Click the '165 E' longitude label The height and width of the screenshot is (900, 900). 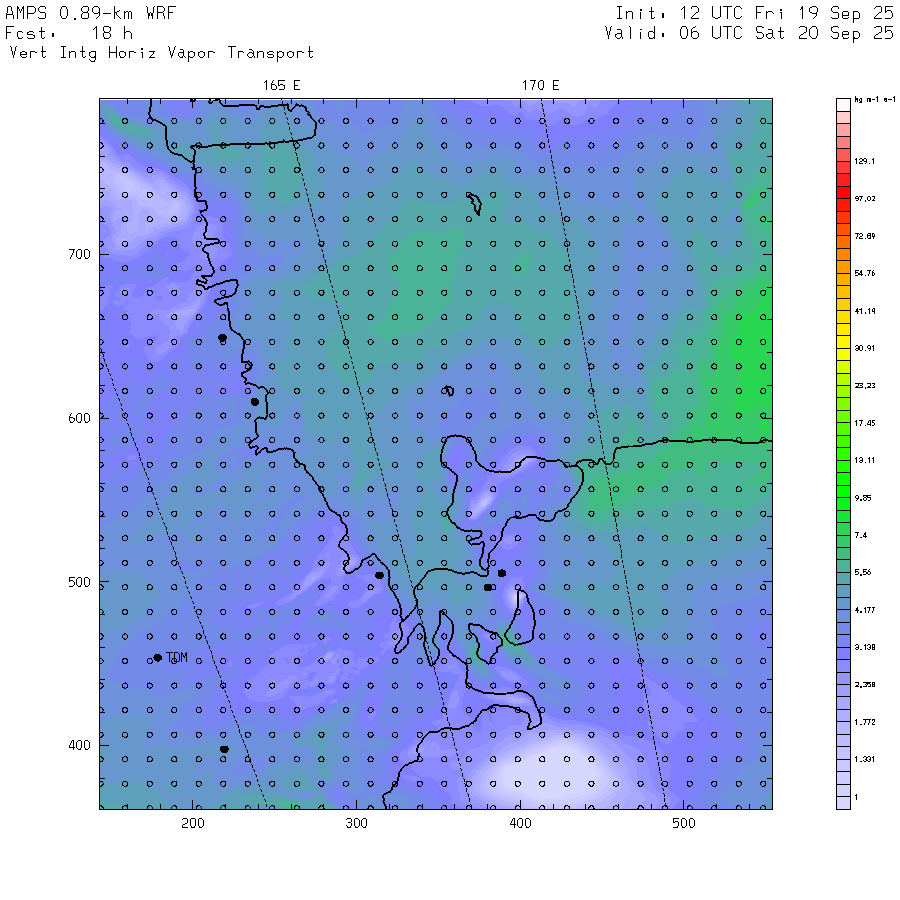(x=281, y=86)
